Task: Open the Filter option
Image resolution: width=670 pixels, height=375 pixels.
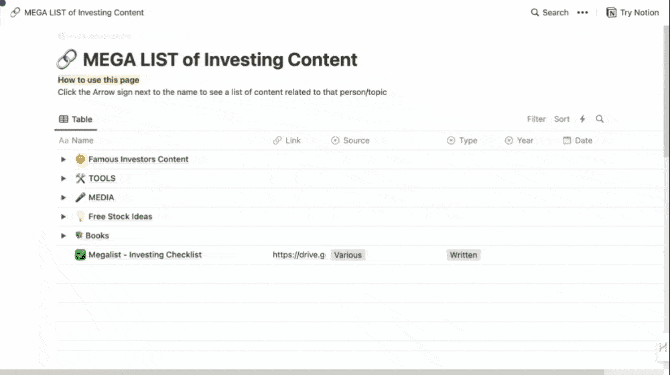Action: pyautogui.click(x=536, y=119)
